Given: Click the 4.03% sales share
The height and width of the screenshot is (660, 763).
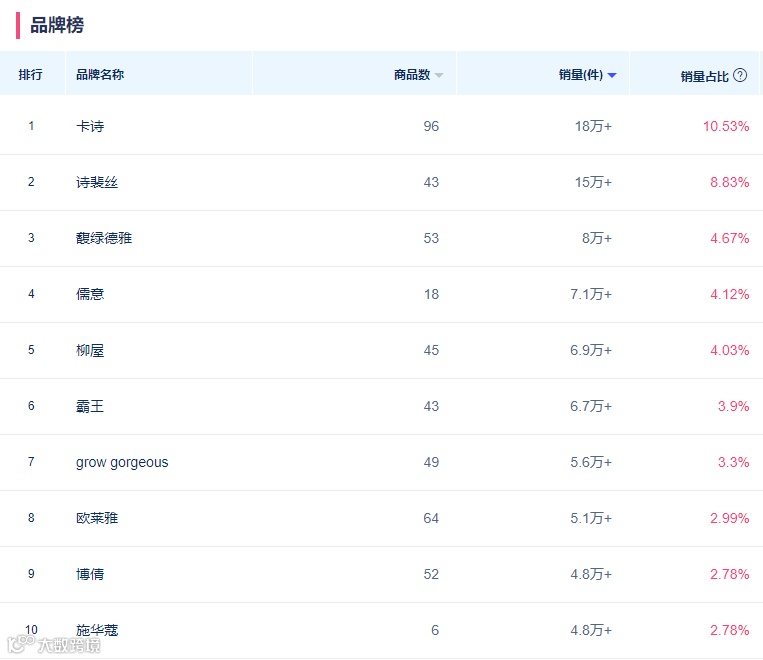Looking at the screenshot, I should click(x=729, y=350).
